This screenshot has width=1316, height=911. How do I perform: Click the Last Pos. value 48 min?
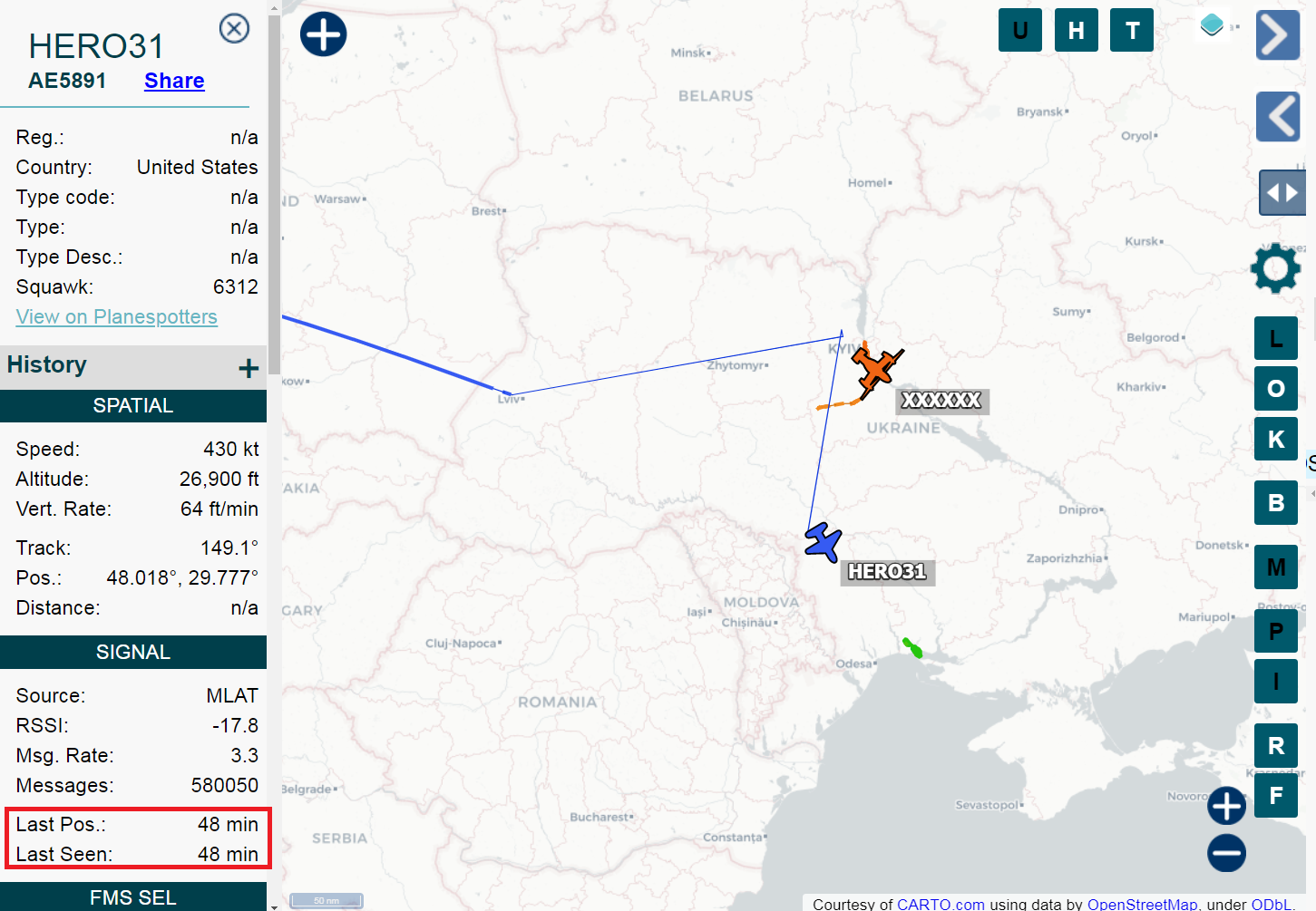(x=229, y=825)
